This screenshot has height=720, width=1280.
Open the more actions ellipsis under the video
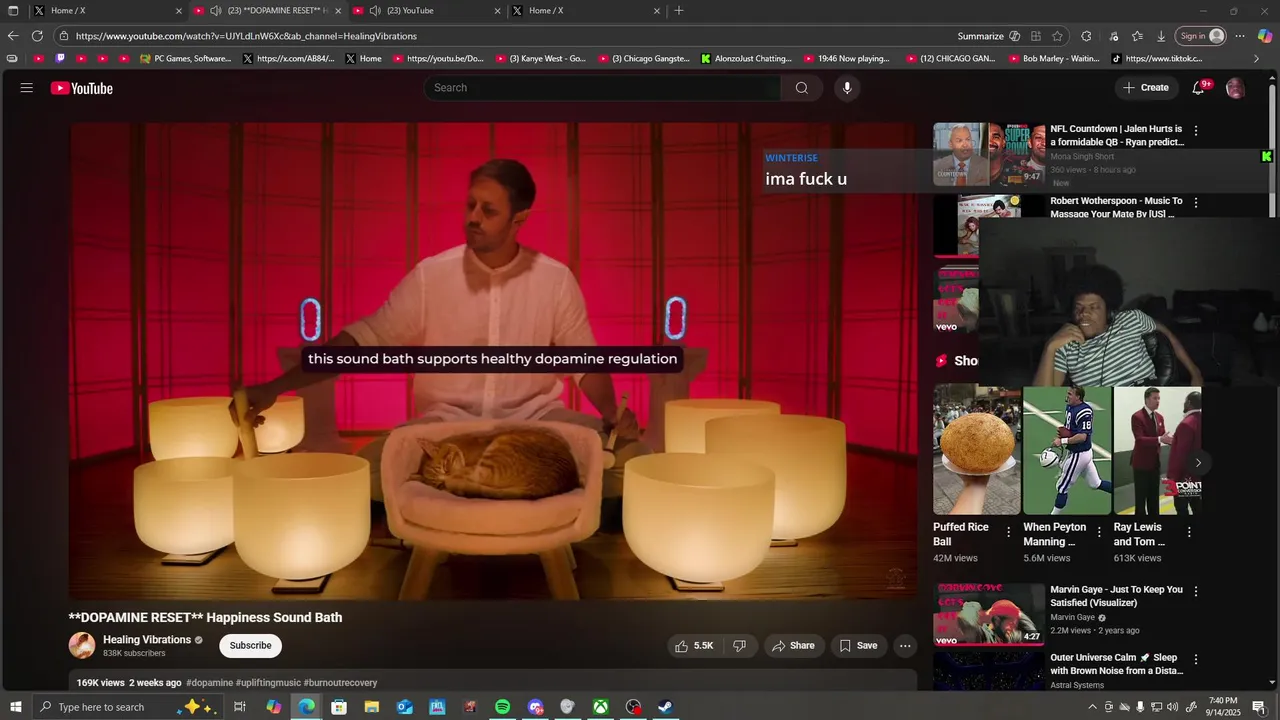click(x=905, y=646)
